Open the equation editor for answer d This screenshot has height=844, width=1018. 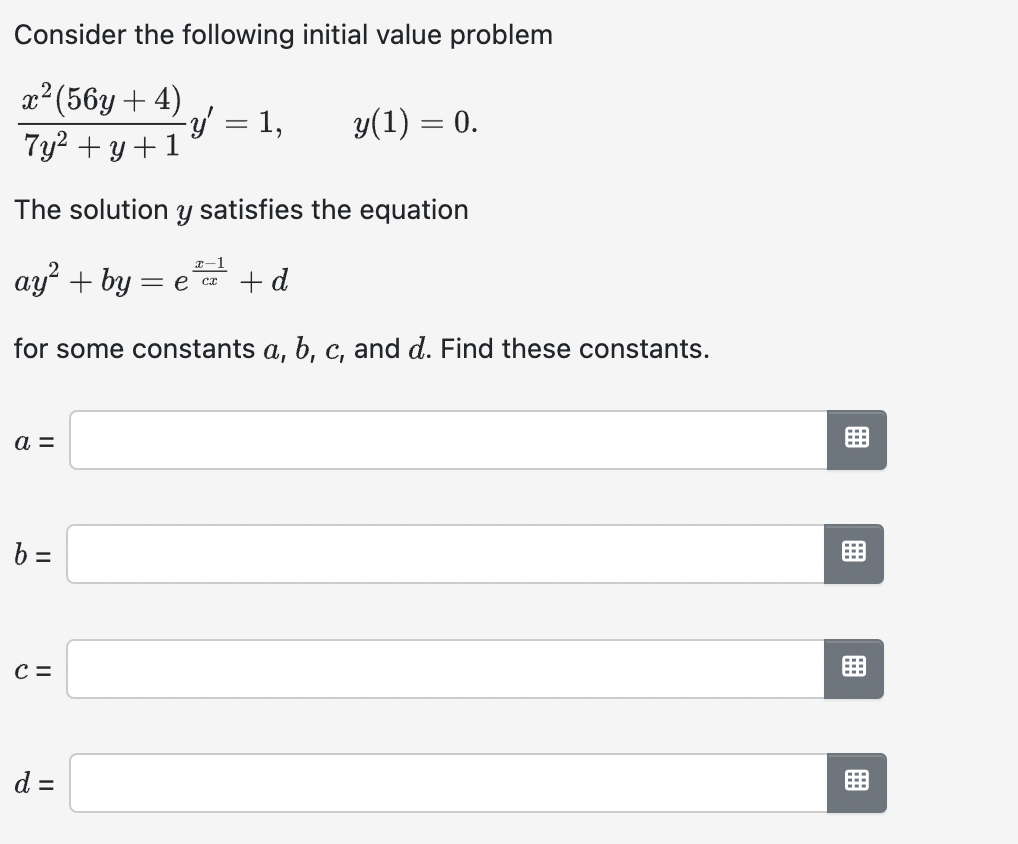(x=856, y=783)
